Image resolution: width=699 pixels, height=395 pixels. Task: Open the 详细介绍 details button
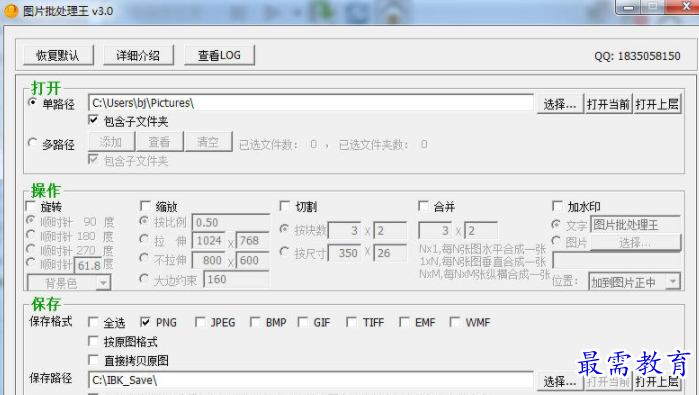pyautogui.click(x=138, y=55)
